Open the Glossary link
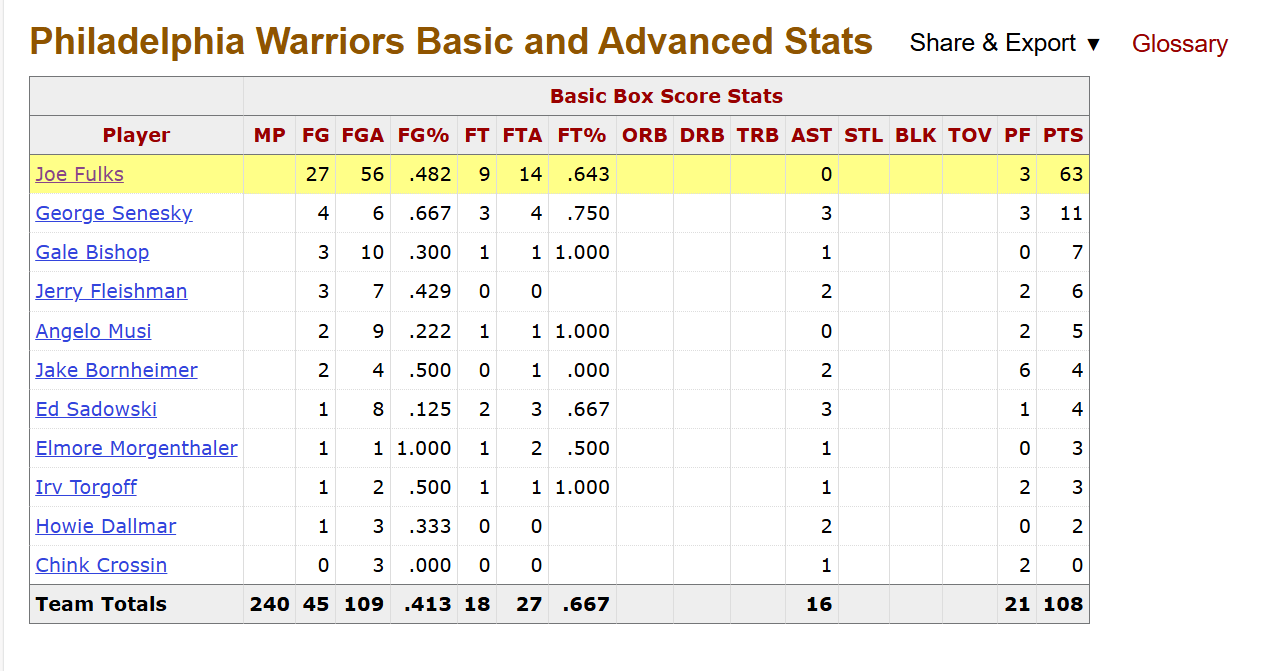 (1179, 44)
